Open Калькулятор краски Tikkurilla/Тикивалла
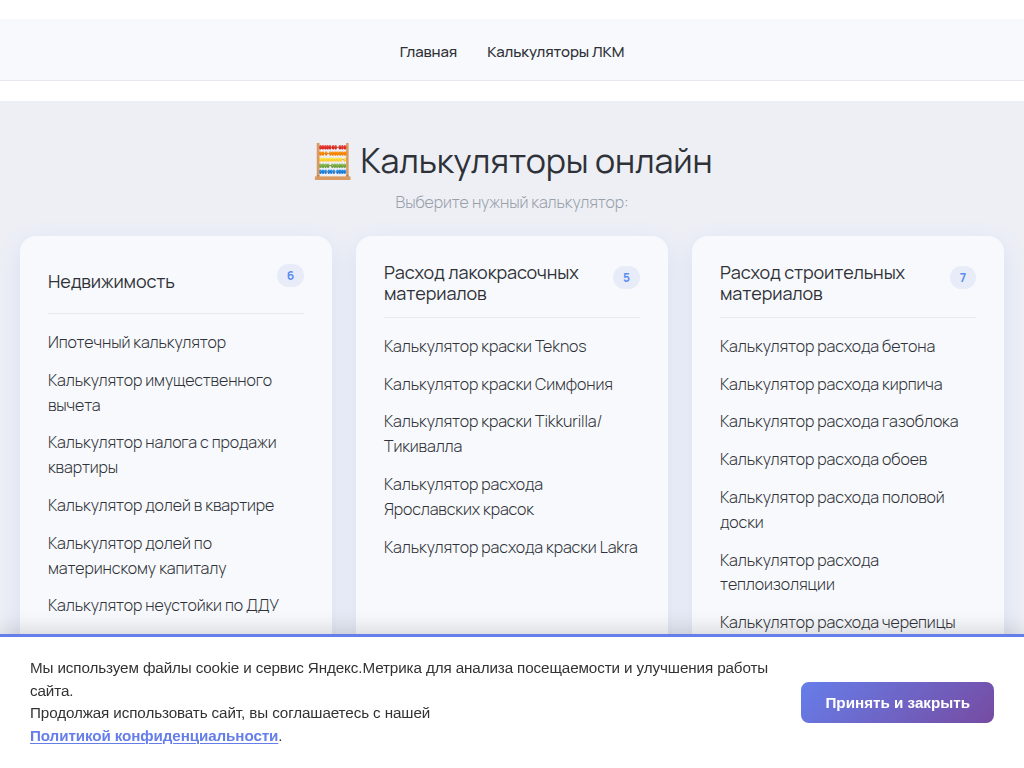The height and width of the screenshot is (768, 1024). click(492, 434)
